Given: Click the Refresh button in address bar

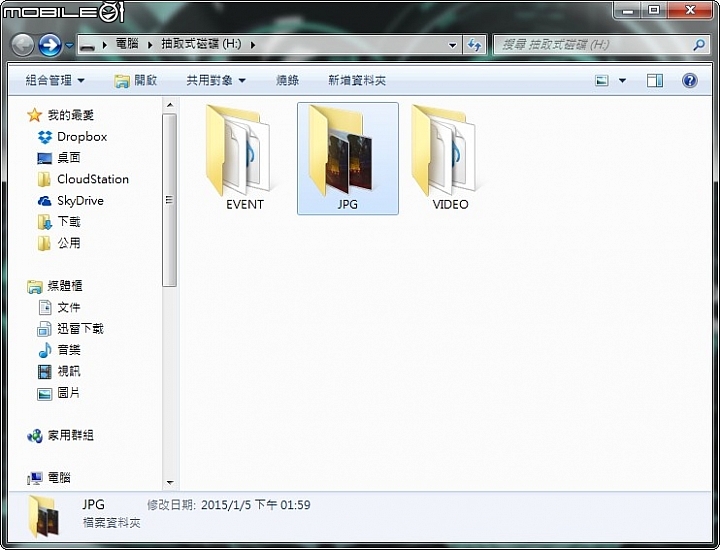Looking at the screenshot, I should 474,45.
